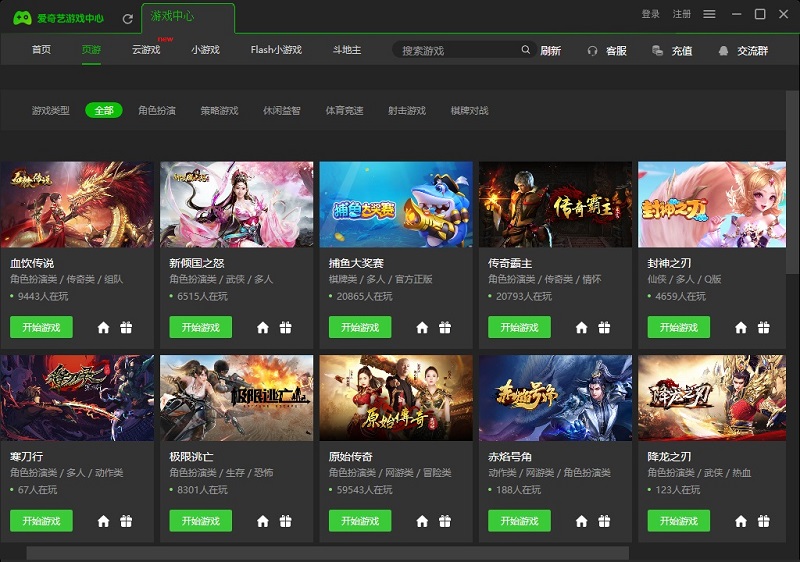Open 客服 customer service
The image size is (800, 562).
point(607,50)
